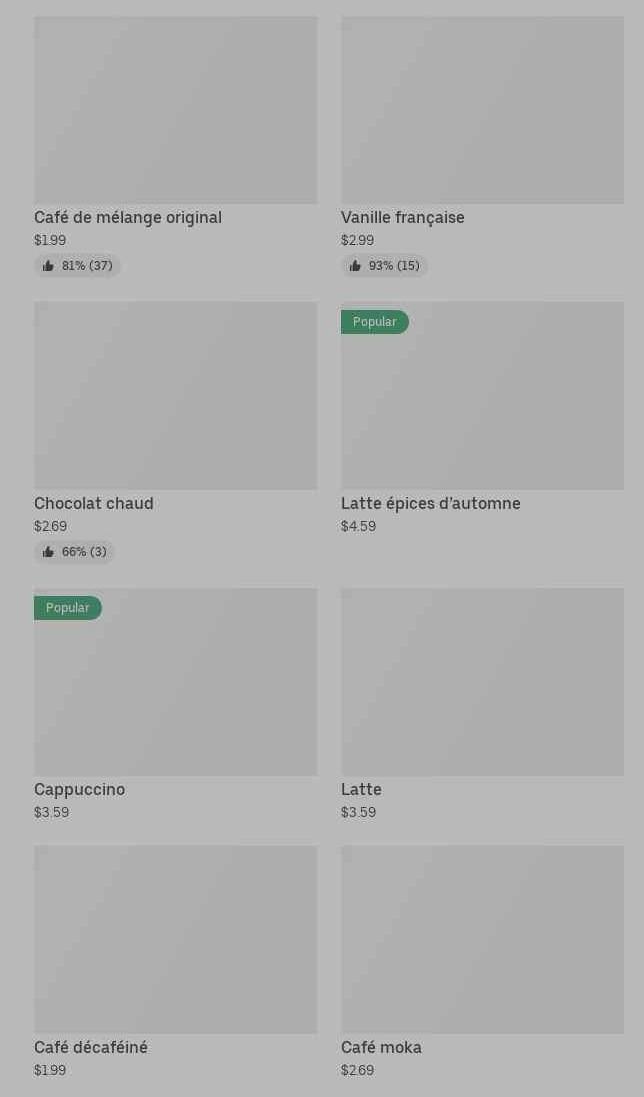The height and width of the screenshot is (1097, 644).
Task: Select the Café décaféiné title
Action: point(90,1048)
